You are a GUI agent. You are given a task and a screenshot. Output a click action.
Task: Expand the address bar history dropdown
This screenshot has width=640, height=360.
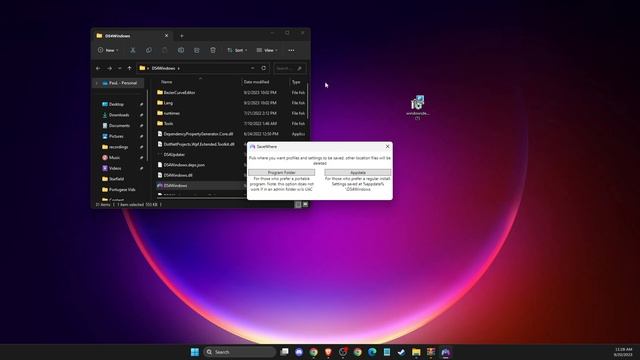[253, 68]
